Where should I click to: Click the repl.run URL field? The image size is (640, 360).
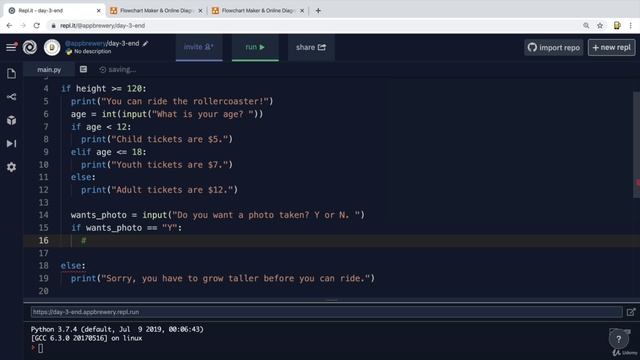[327, 312]
